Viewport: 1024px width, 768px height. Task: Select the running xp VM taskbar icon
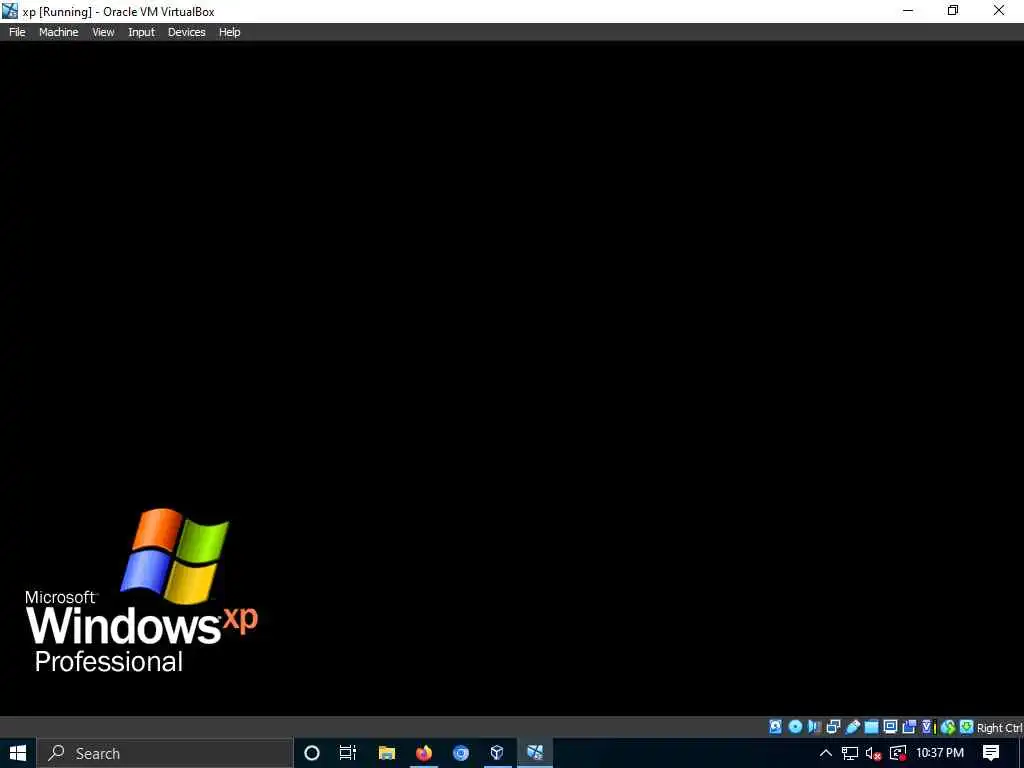point(535,753)
